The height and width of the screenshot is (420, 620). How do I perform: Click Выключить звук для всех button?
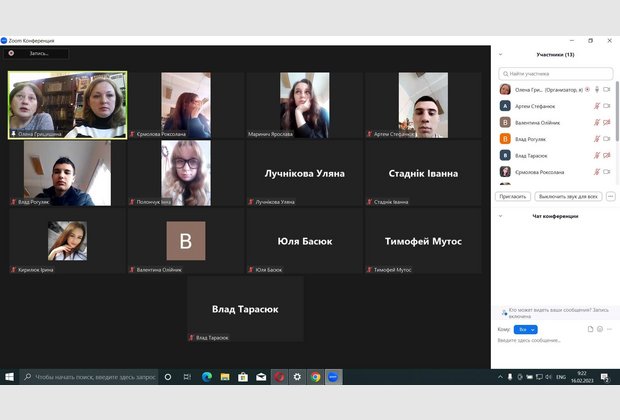click(568, 197)
